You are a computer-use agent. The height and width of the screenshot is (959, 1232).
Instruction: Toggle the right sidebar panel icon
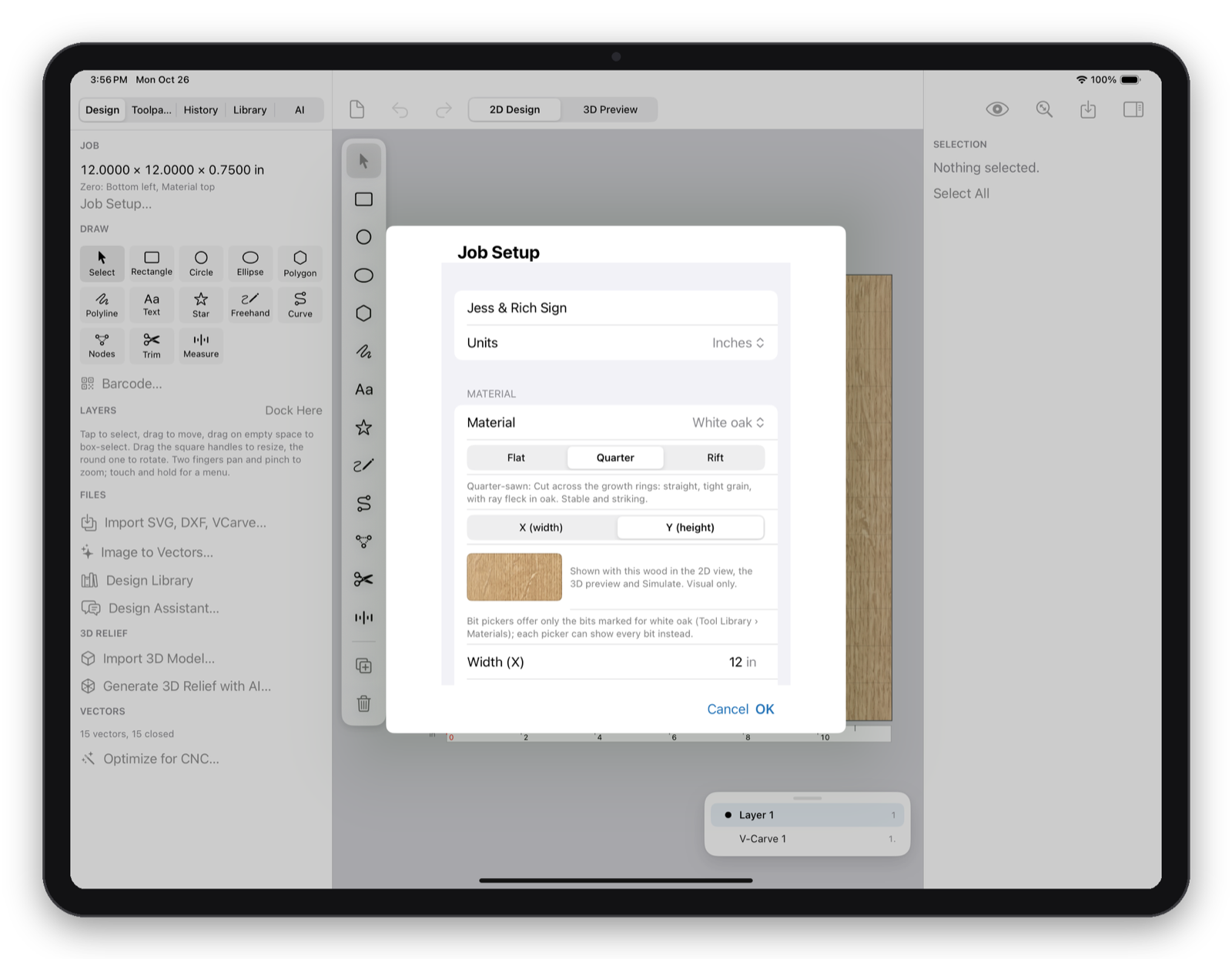pyautogui.click(x=1133, y=109)
